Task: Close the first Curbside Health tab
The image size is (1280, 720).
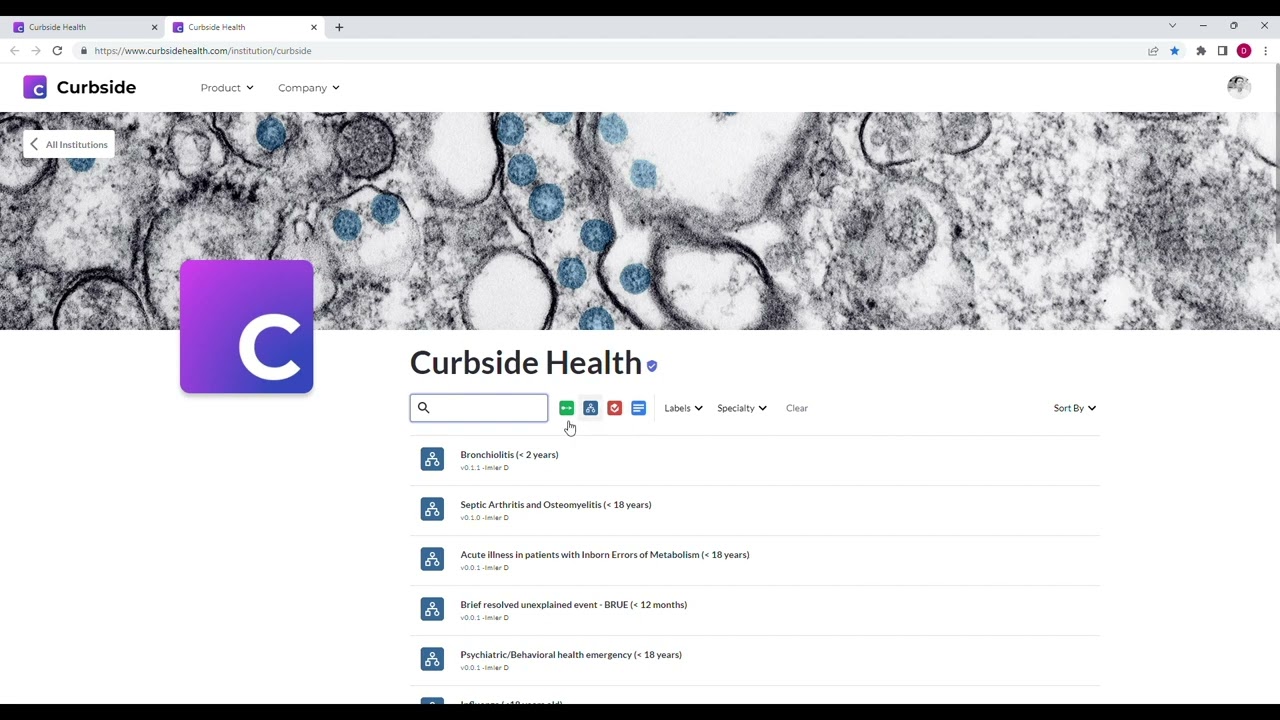Action: click(x=154, y=27)
